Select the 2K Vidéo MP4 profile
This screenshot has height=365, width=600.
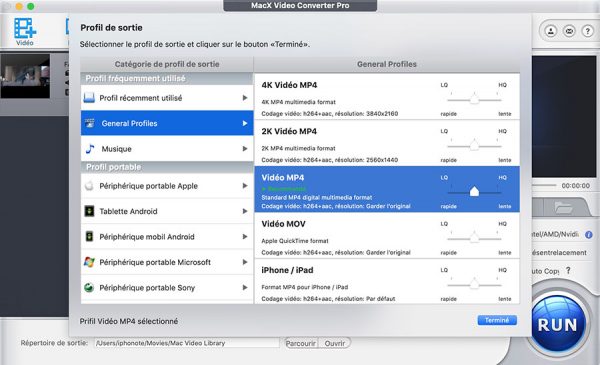(387, 143)
